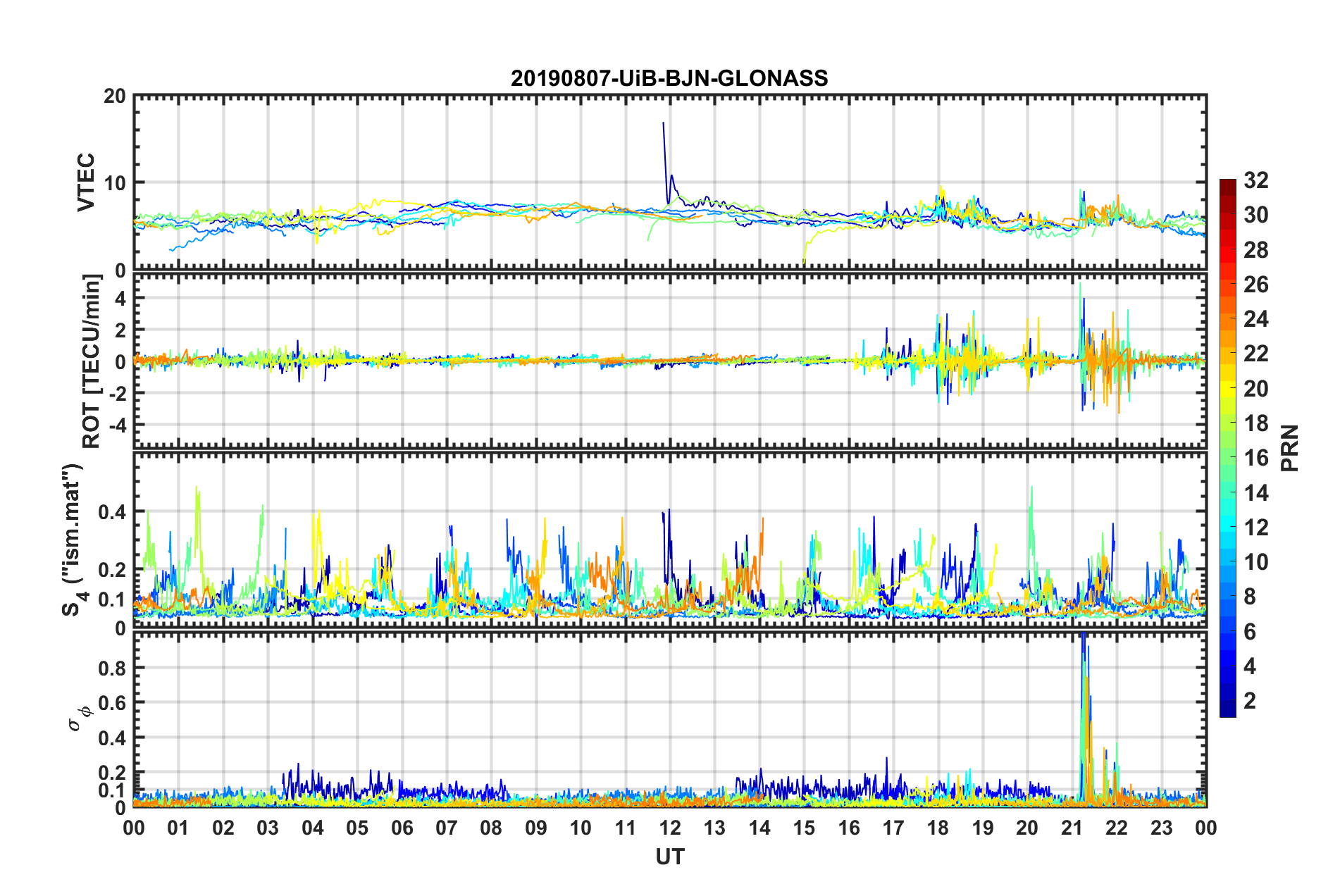Select the 14 tick label on UT axis
This screenshot has height=896, width=1340.
pyautogui.click(x=759, y=828)
